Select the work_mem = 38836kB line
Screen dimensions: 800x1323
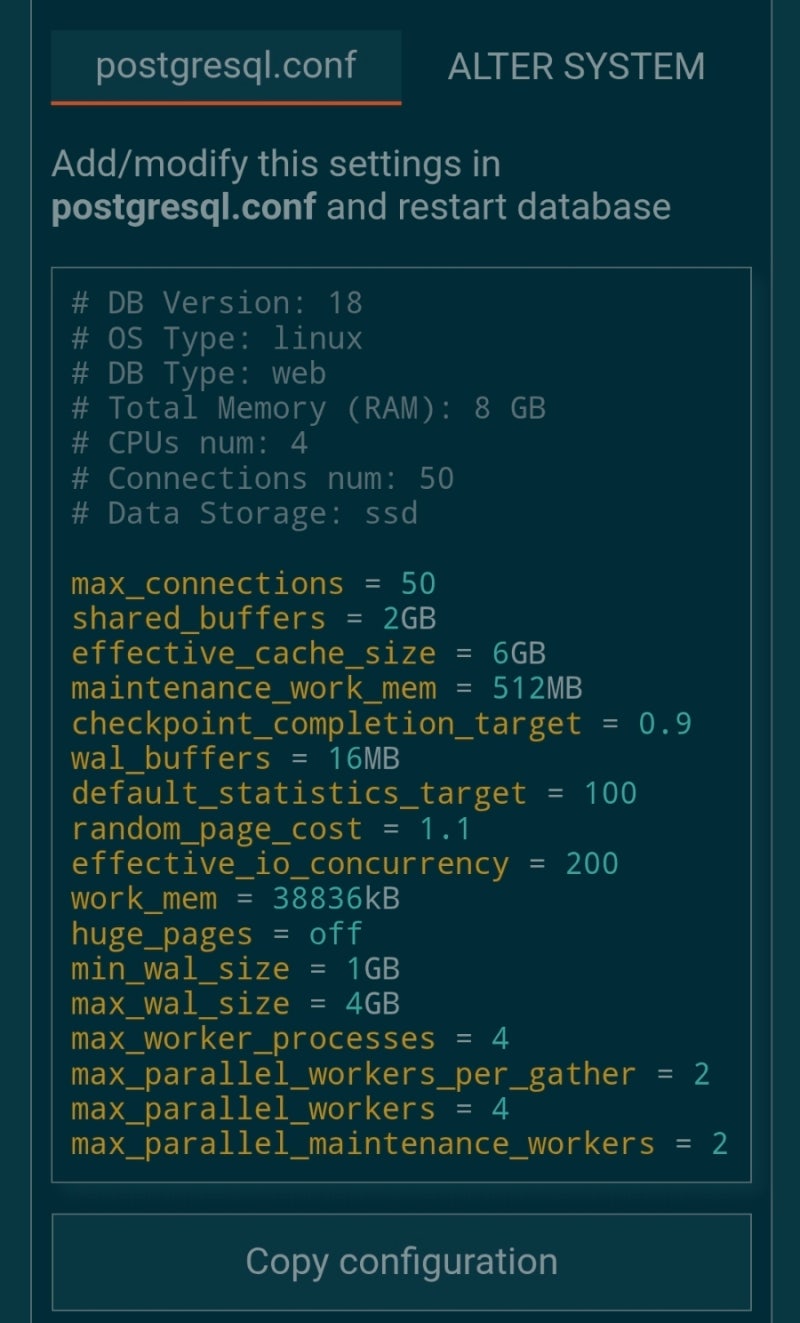(235, 899)
